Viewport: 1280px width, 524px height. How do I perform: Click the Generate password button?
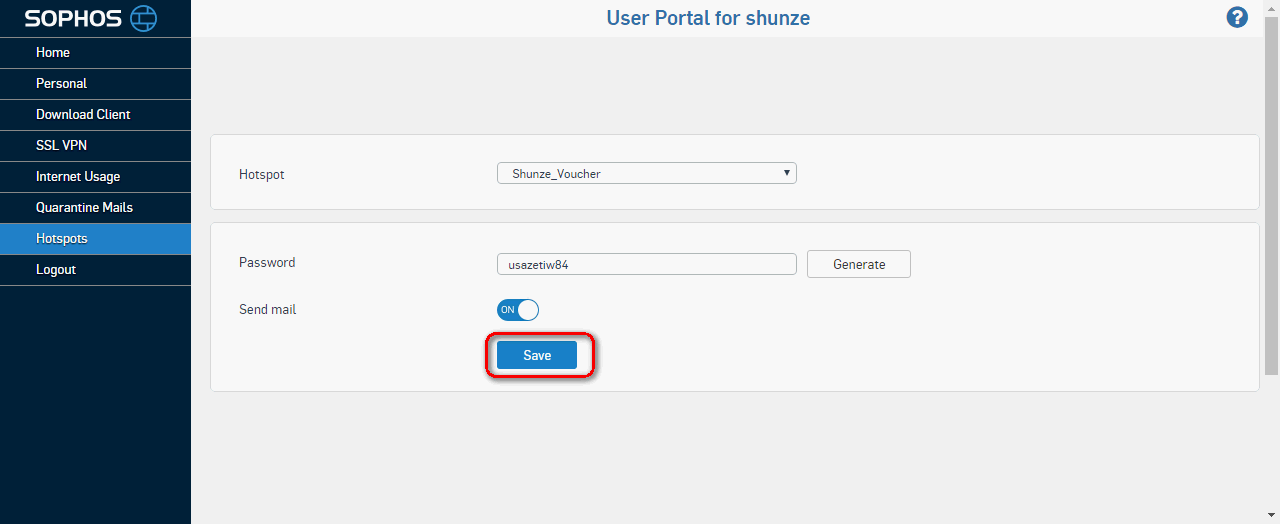coord(859,264)
